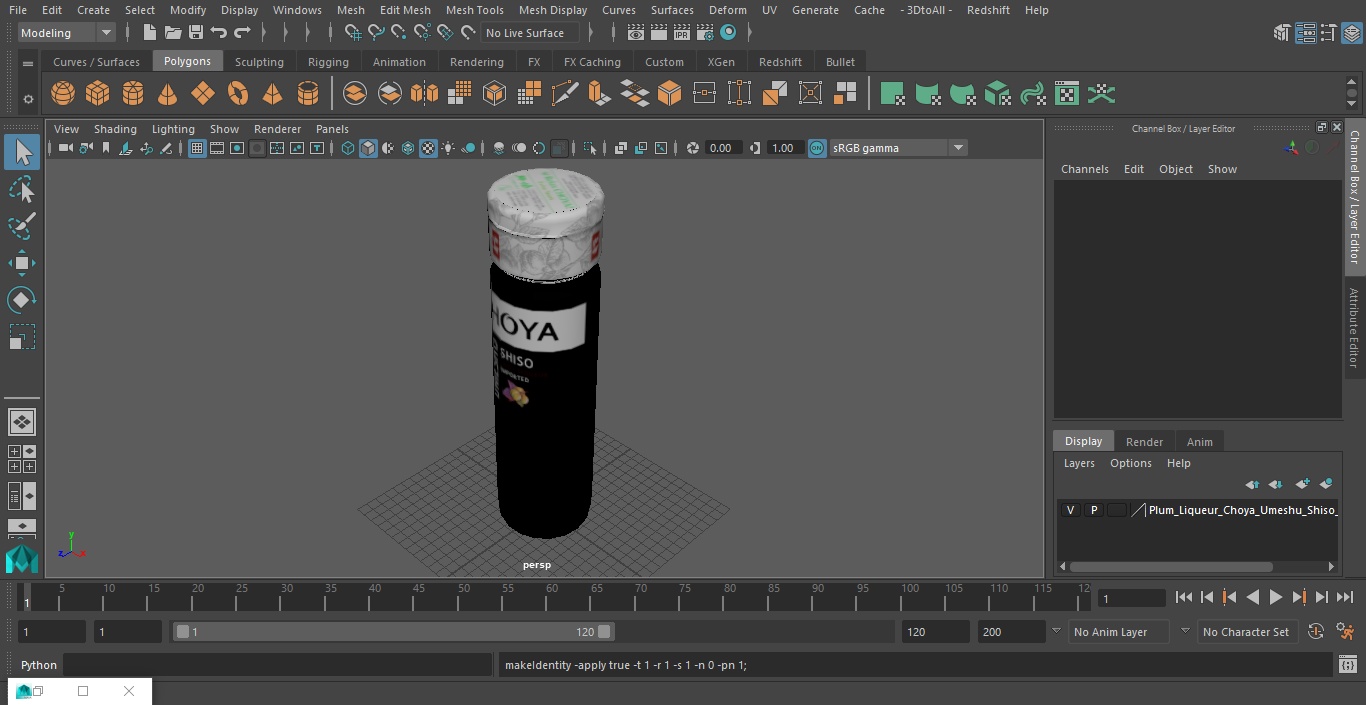Click the Python command language label
The image size is (1366, 705).
pyautogui.click(x=39, y=665)
